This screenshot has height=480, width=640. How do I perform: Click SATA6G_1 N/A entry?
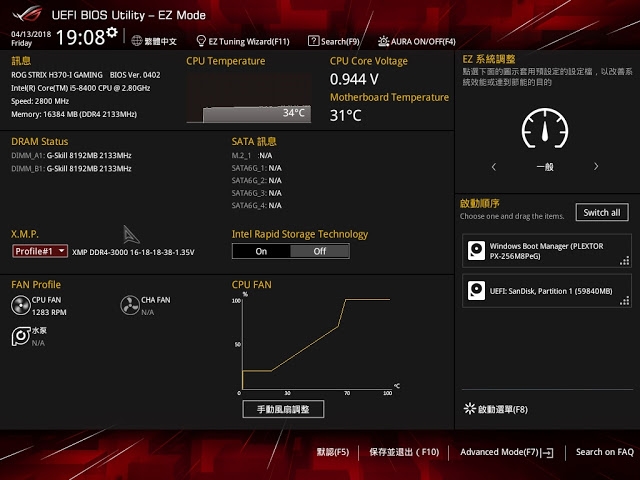pos(257,168)
